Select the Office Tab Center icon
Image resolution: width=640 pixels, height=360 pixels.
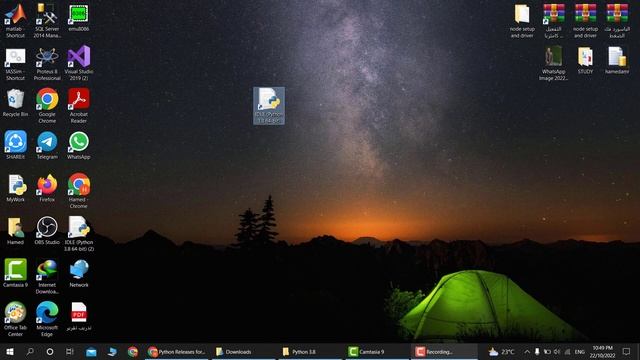tap(16, 319)
